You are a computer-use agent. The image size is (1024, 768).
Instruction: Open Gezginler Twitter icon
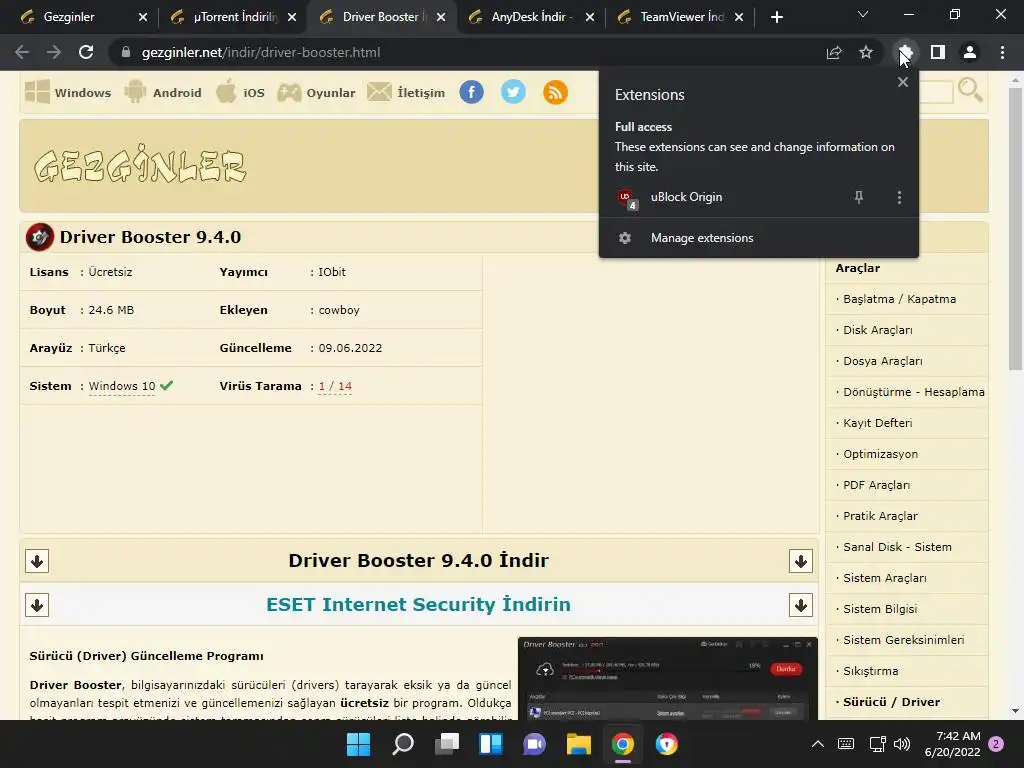click(x=513, y=92)
